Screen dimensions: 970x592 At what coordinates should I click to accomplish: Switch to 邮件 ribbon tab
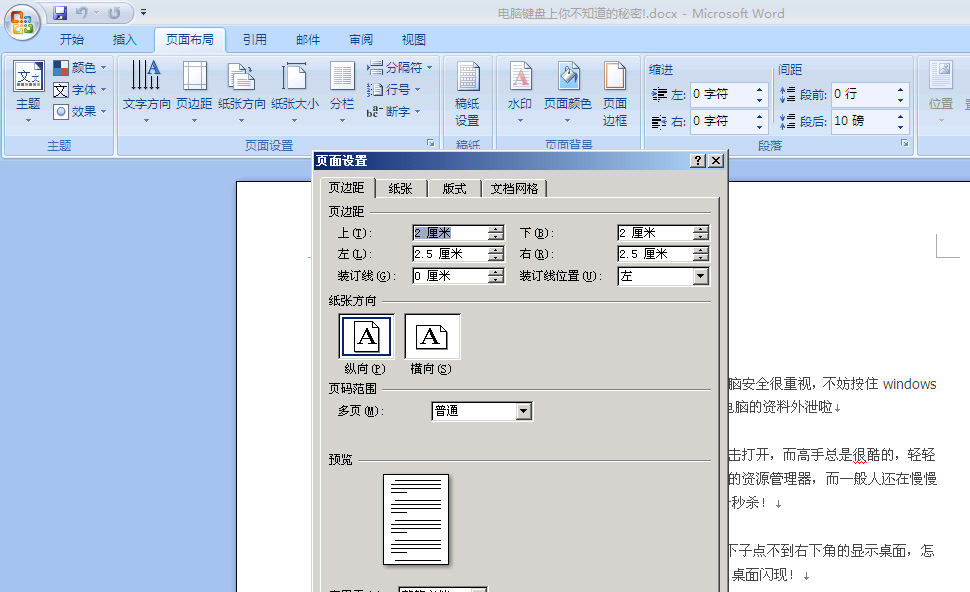(307, 40)
